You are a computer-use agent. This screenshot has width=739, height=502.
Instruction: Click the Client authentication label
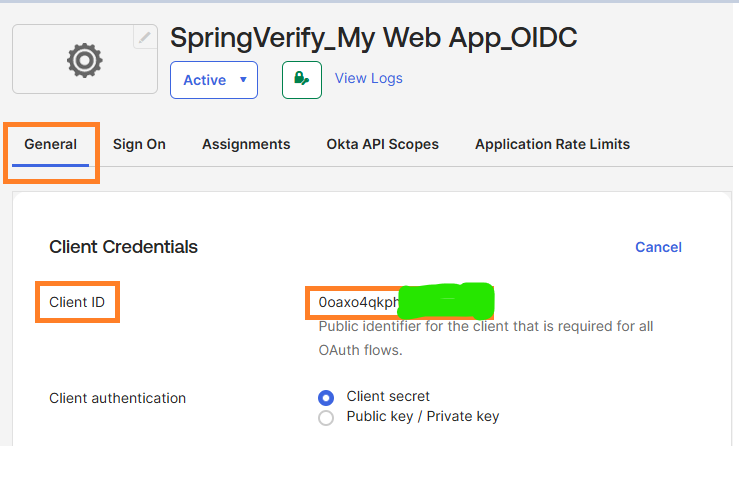click(117, 398)
